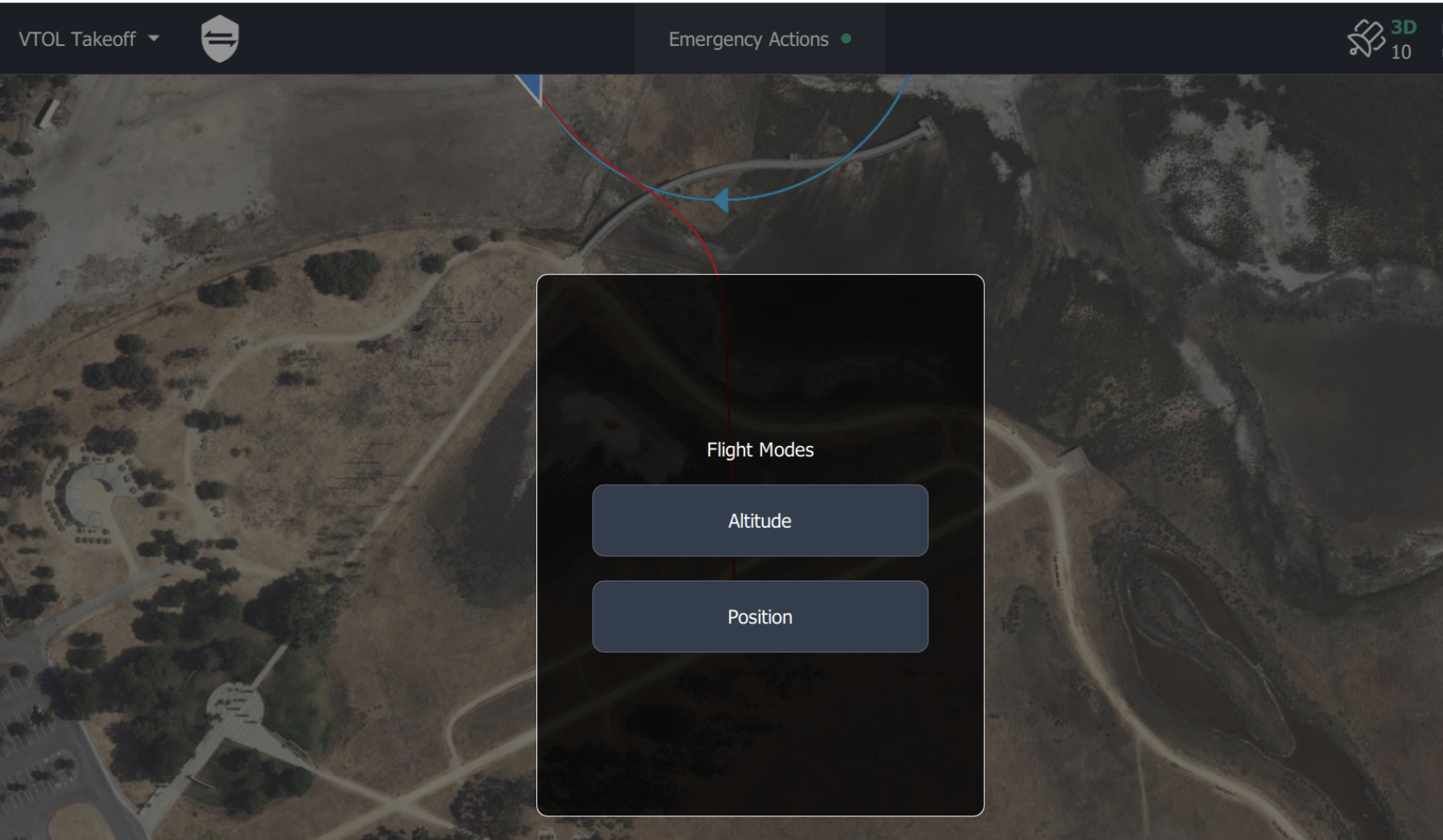Click the green dot beside Emergency Actions

(x=846, y=39)
